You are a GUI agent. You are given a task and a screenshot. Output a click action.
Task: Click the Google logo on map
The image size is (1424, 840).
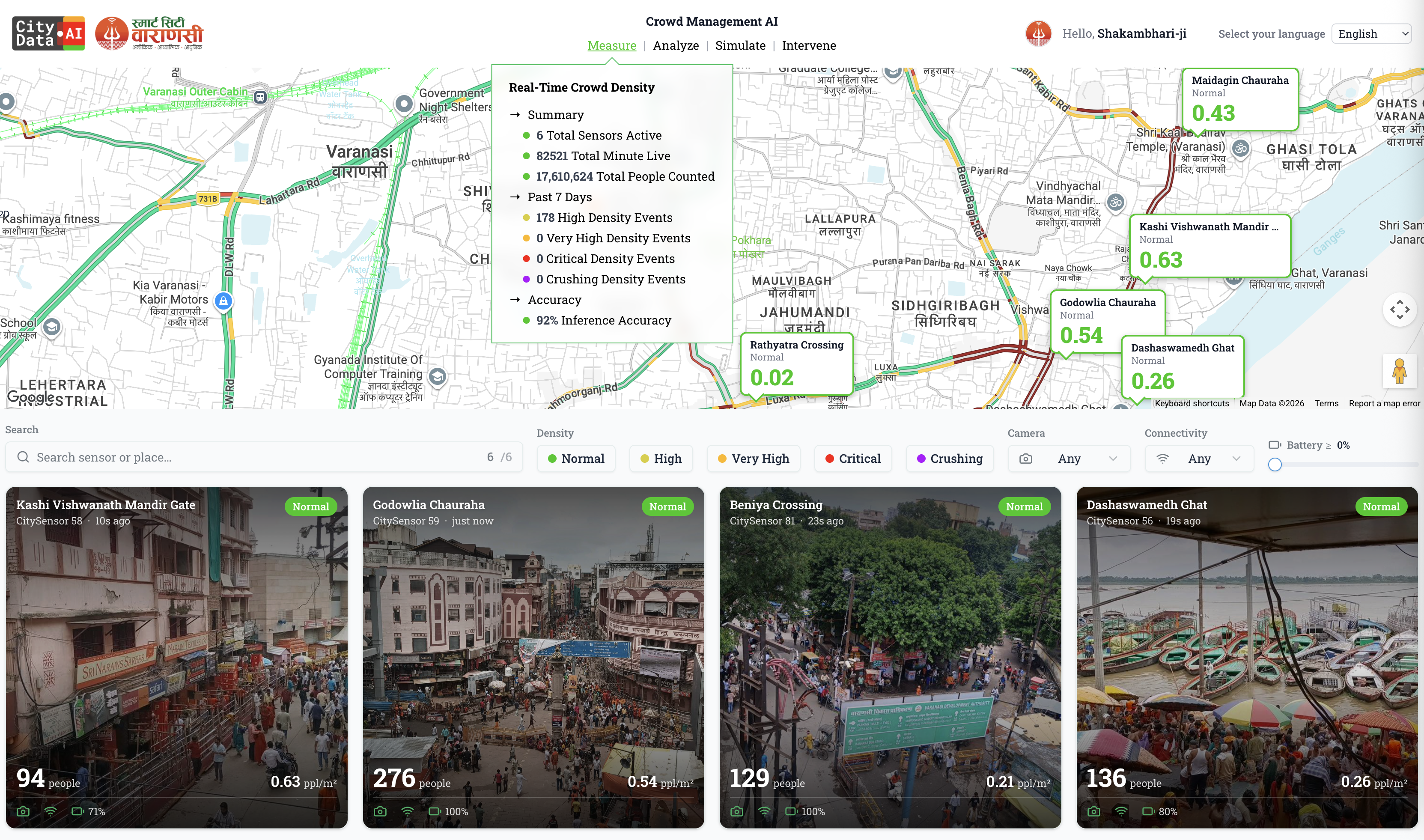[32, 397]
